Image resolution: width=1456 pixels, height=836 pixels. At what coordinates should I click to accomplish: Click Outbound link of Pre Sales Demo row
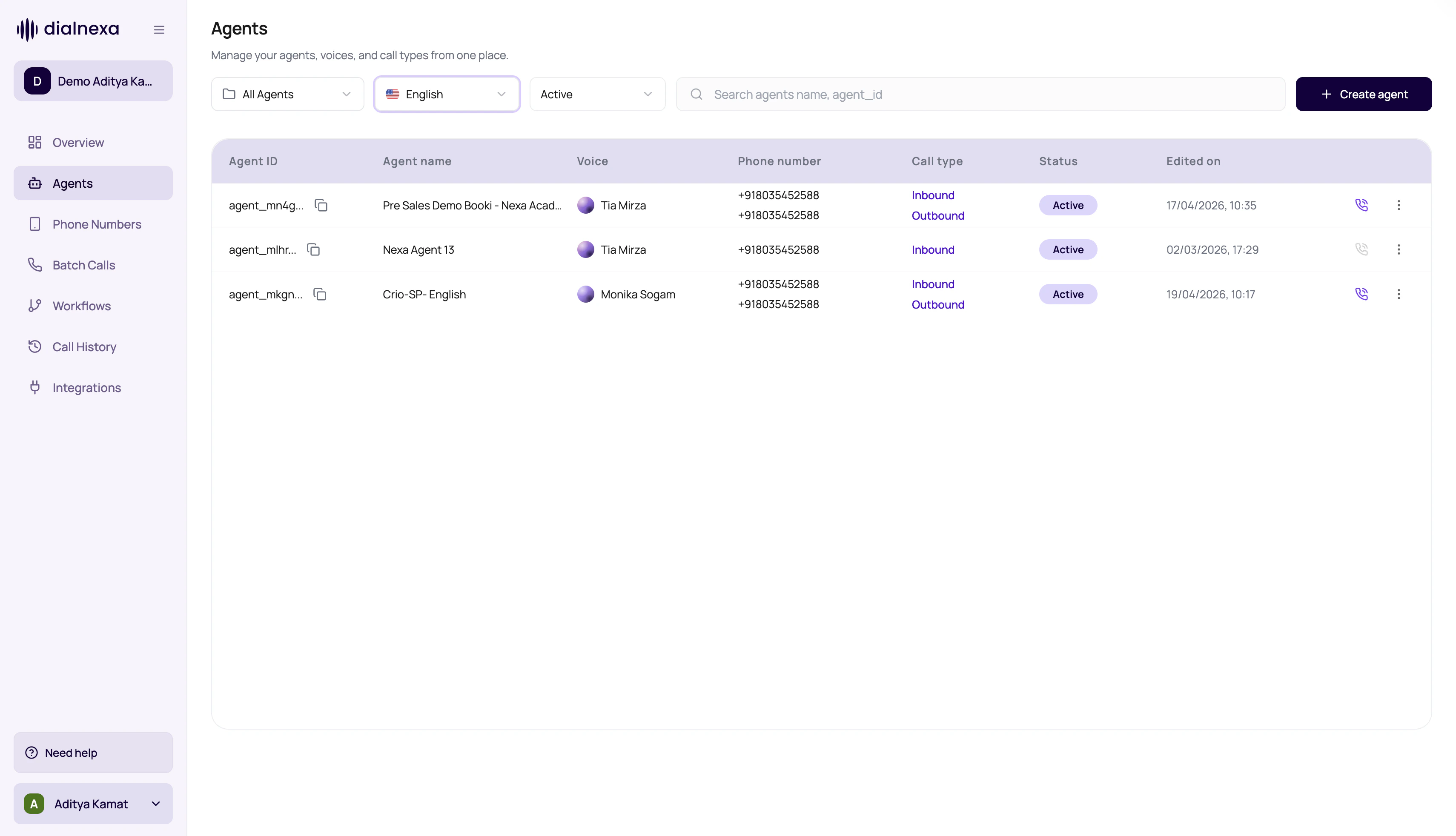[938, 215]
